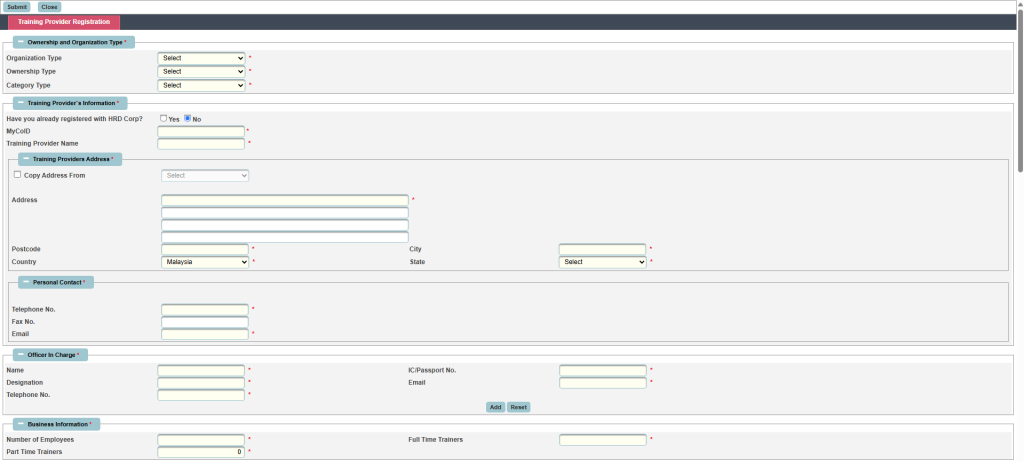Click the Add button for officer
The image size is (1024, 461).
[x=495, y=407]
